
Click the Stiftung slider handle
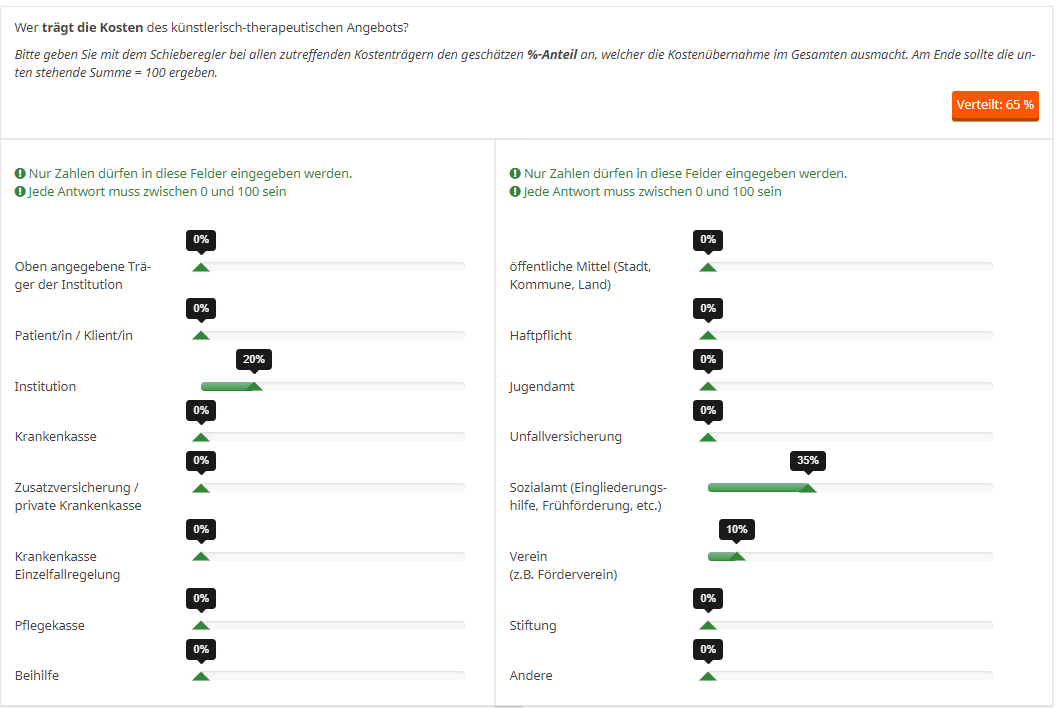pos(708,626)
